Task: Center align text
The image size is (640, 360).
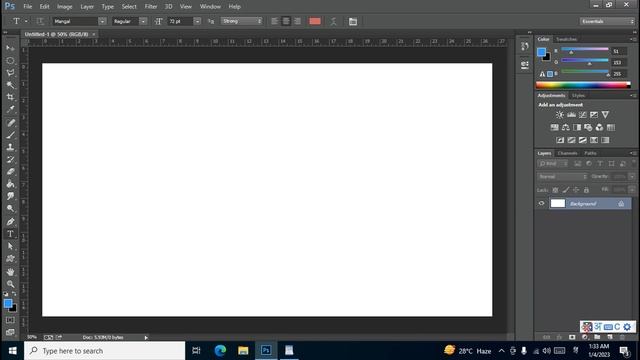Action: [286, 21]
